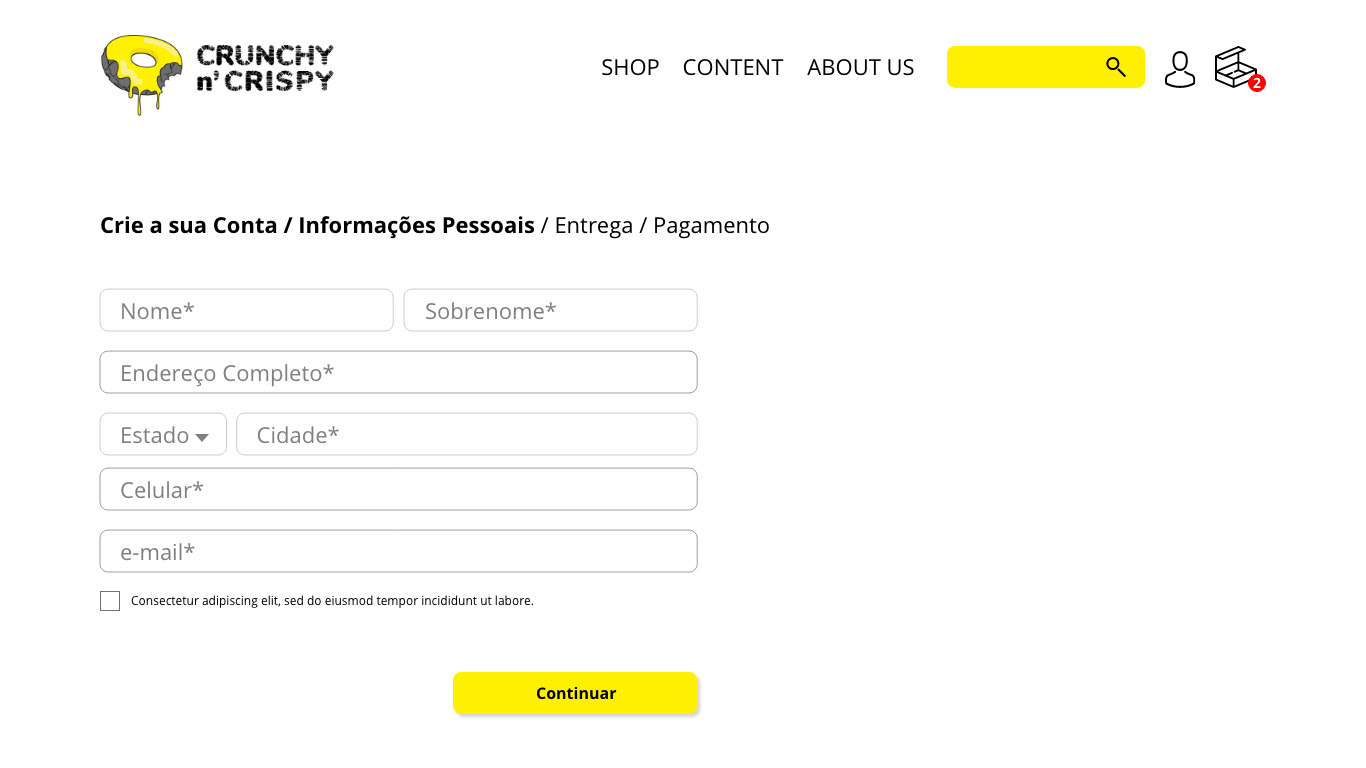
Task: Click the Celular phone field
Action: [x=398, y=490]
